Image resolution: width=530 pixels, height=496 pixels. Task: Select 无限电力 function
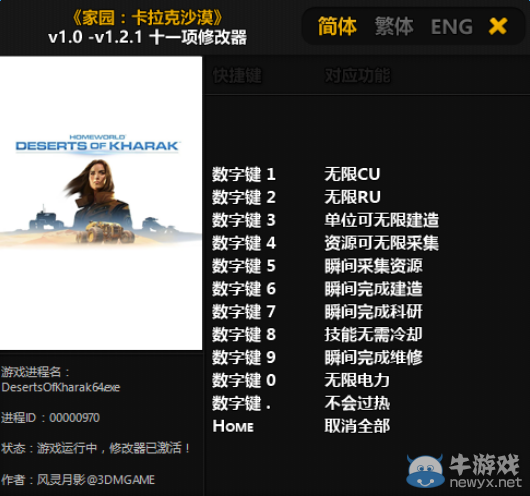[x=357, y=380]
